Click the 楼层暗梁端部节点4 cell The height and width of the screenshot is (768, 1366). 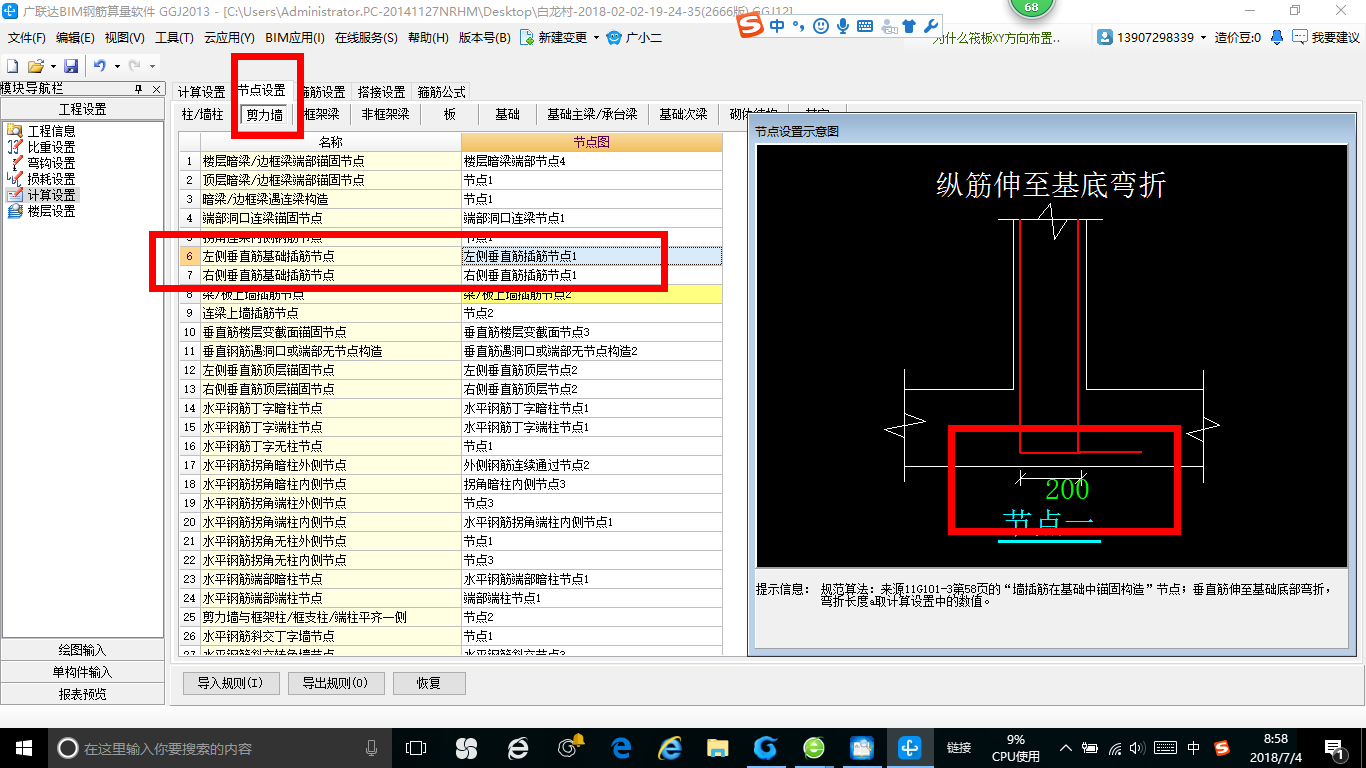tap(592, 161)
